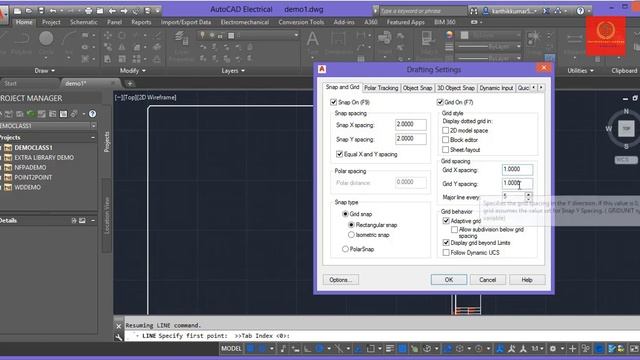Image resolution: width=640 pixels, height=360 pixels.
Task: Toggle the Grid On (F7) checkbox
Action: point(440,102)
